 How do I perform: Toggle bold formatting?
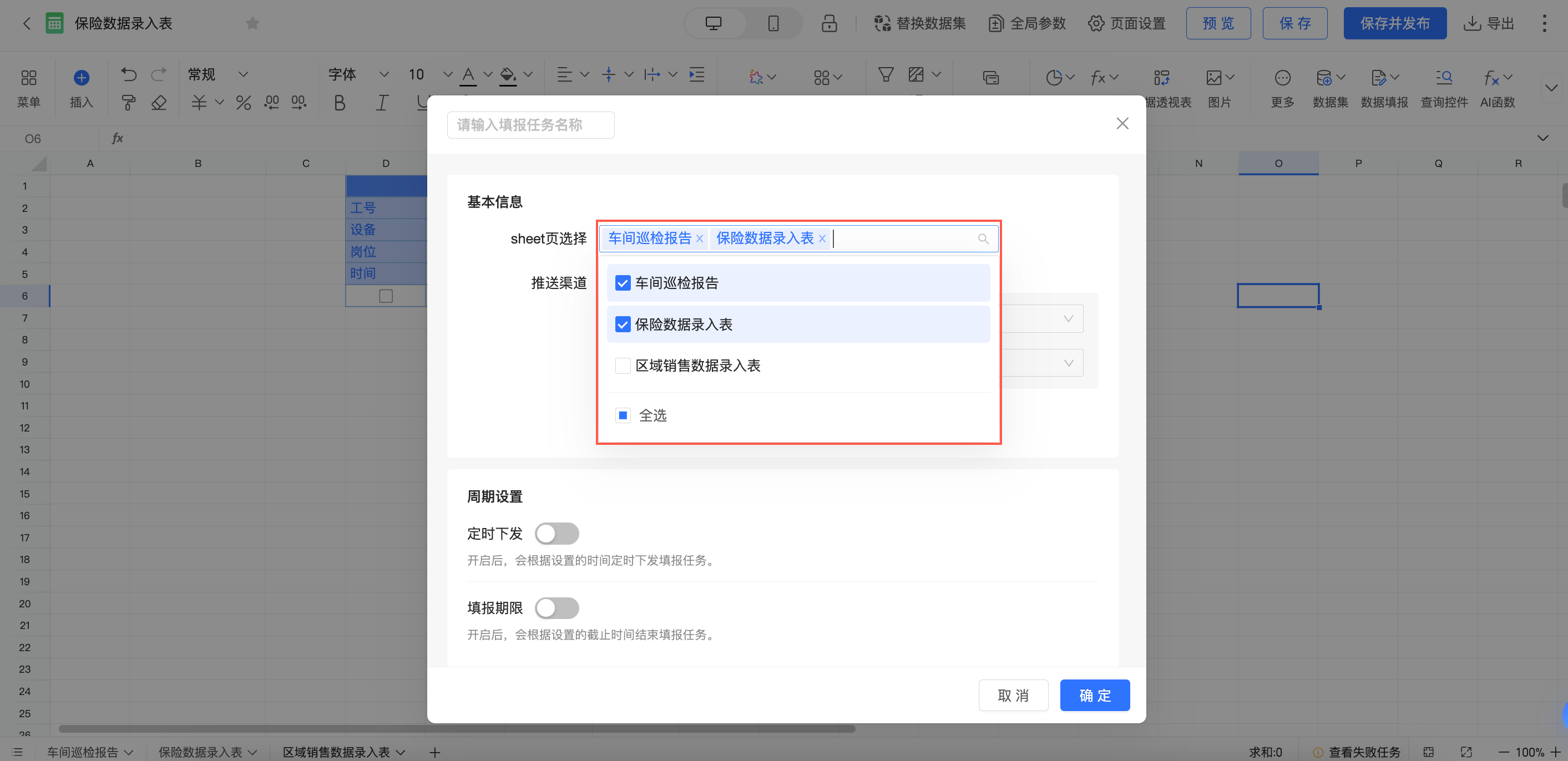point(340,102)
